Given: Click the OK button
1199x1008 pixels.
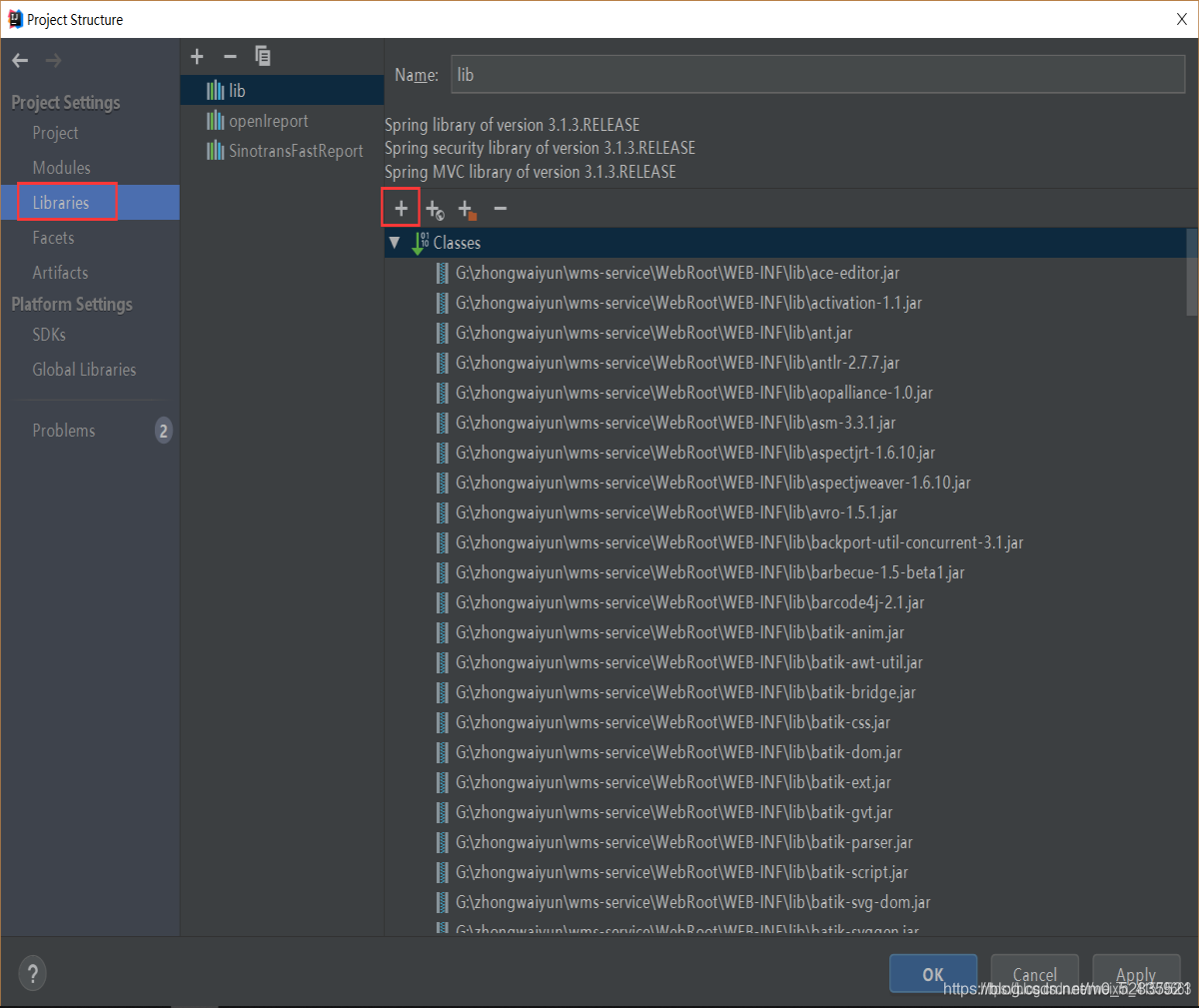Looking at the screenshot, I should [x=933, y=974].
